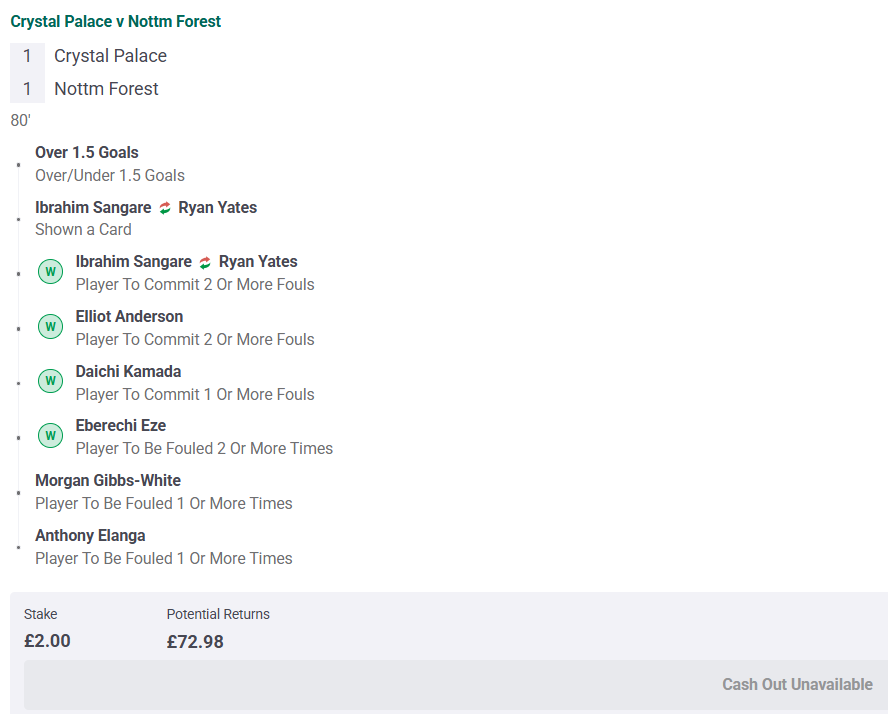
Task: Click the Crystal Palace team name
Action: tap(110, 56)
